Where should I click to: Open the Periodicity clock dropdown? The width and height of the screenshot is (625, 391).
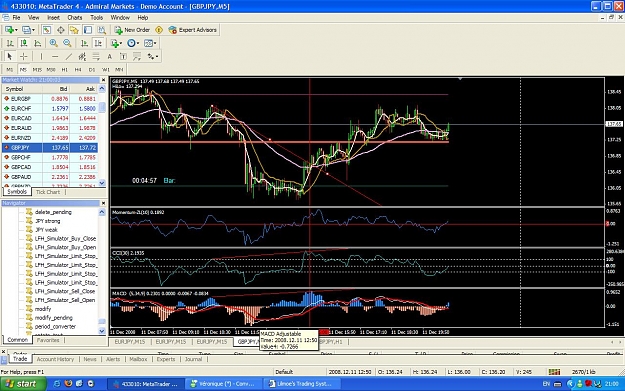(133, 43)
